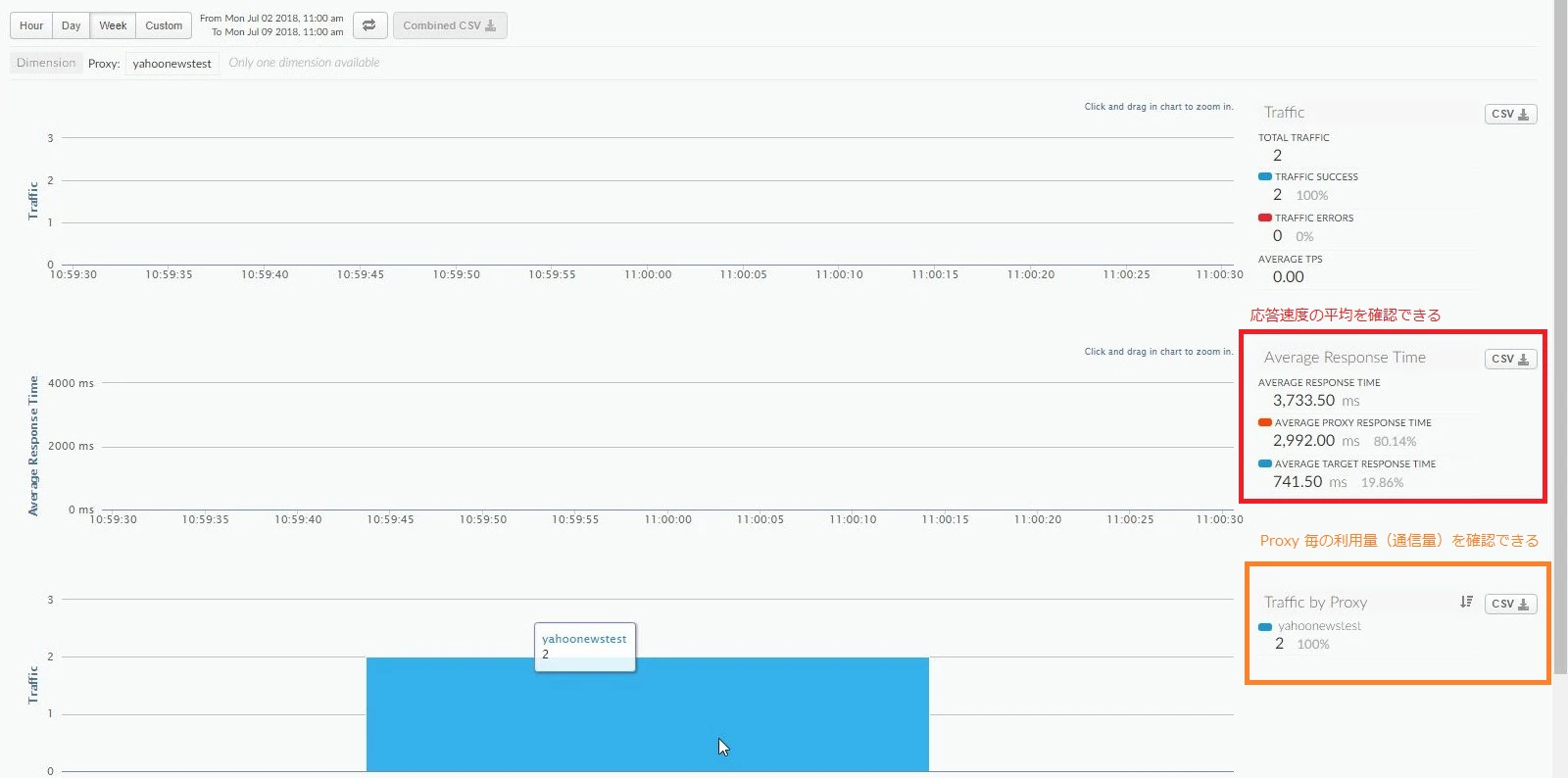1568x778 pixels.
Task: Click the TOTAL TRAFFIC label
Action: click(1294, 138)
